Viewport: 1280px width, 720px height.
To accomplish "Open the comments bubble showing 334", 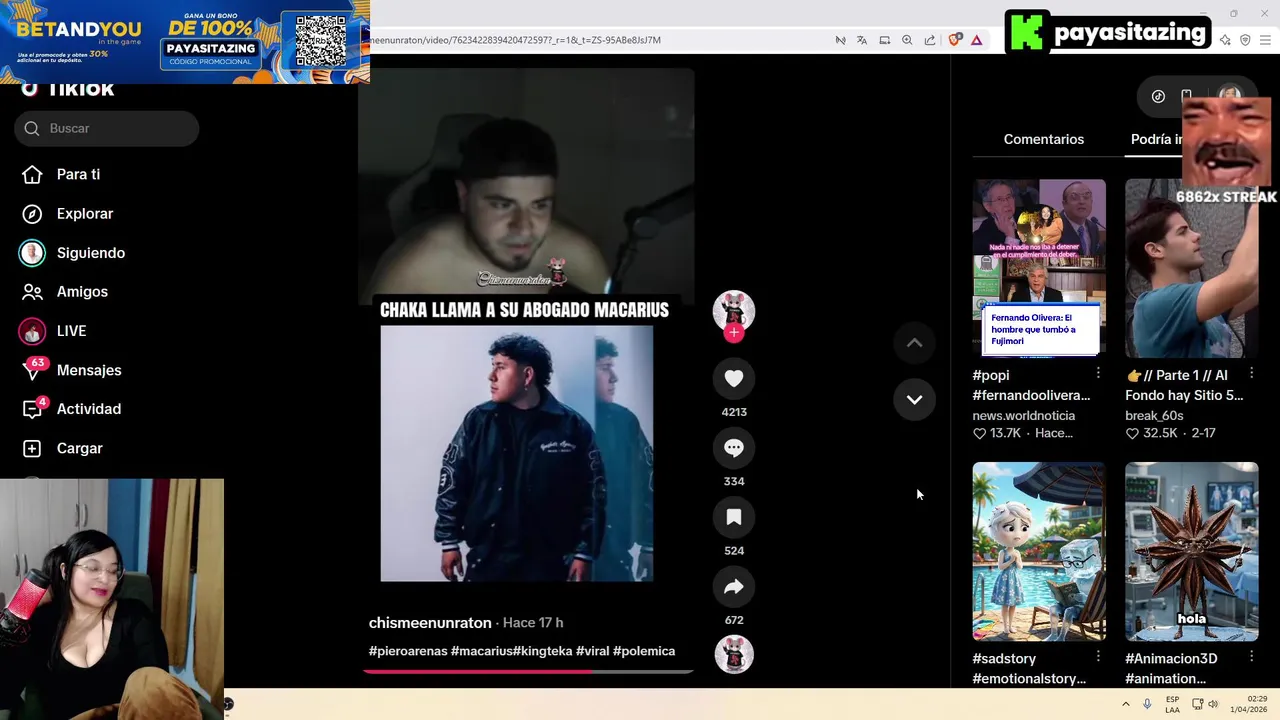I will [x=734, y=448].
